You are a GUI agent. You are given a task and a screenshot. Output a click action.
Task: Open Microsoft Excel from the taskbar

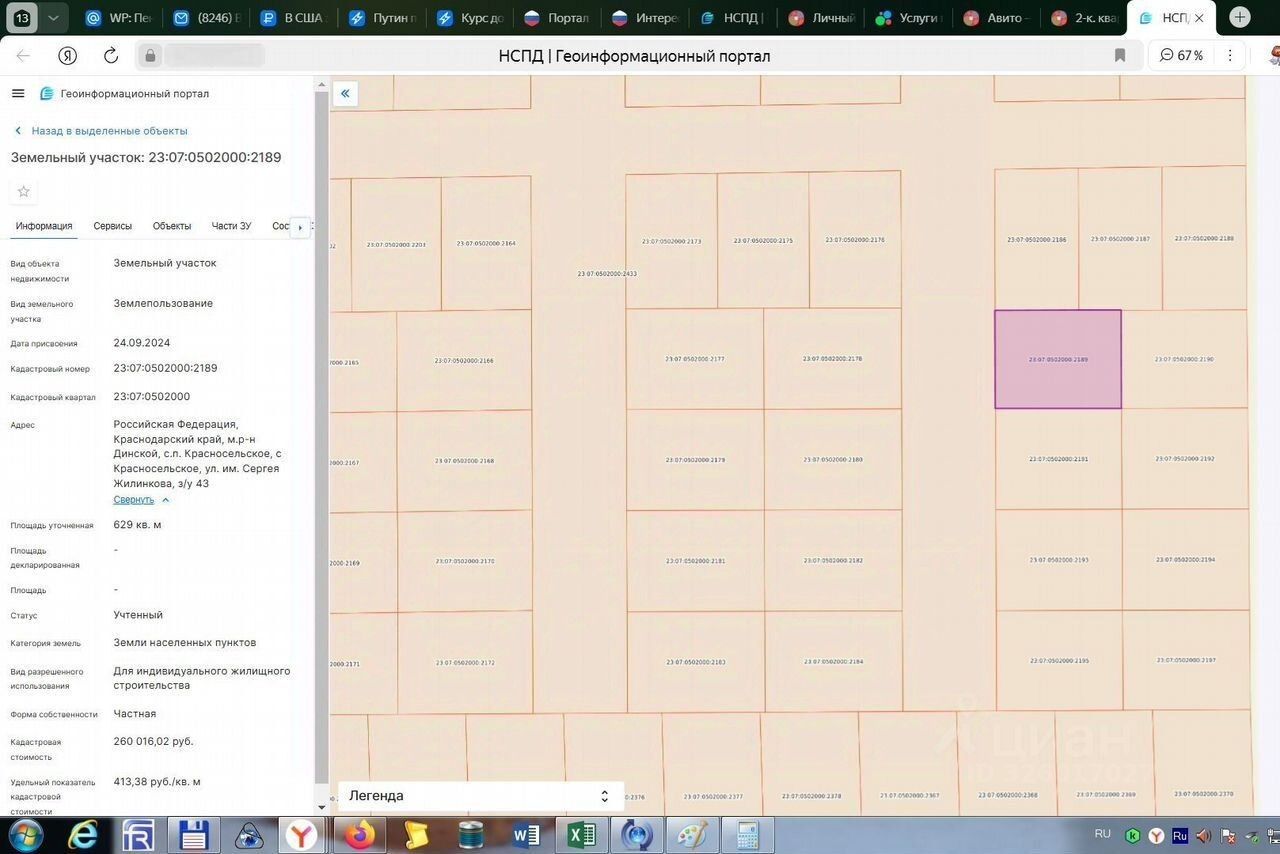[581, 835]
